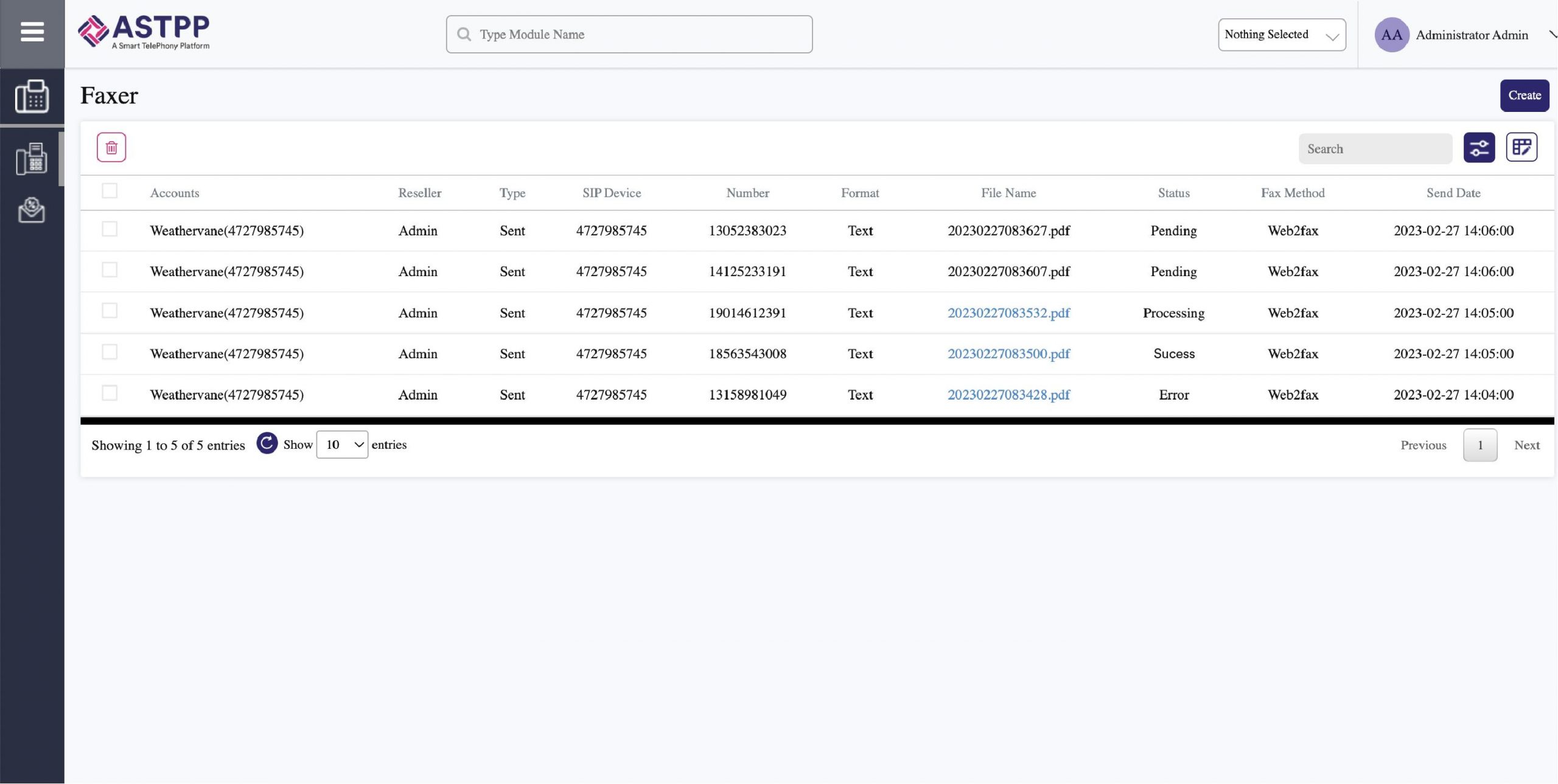Click the AA Administrator Admin profile icon
This screenshot has height=784, width=1558.
point(1391,34)
